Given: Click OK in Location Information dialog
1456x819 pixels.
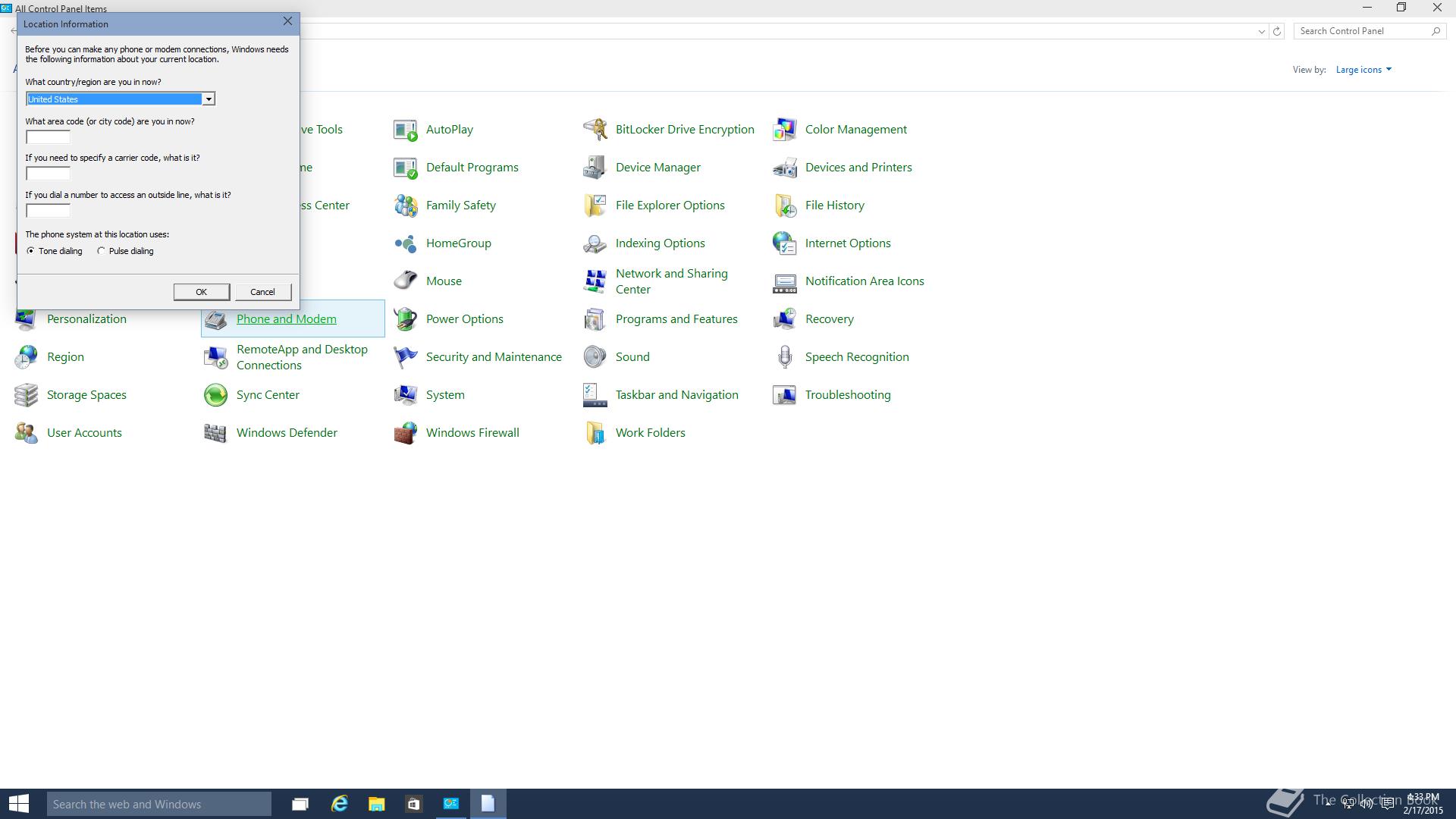Looking at the screenshot, I should point(201,292).
